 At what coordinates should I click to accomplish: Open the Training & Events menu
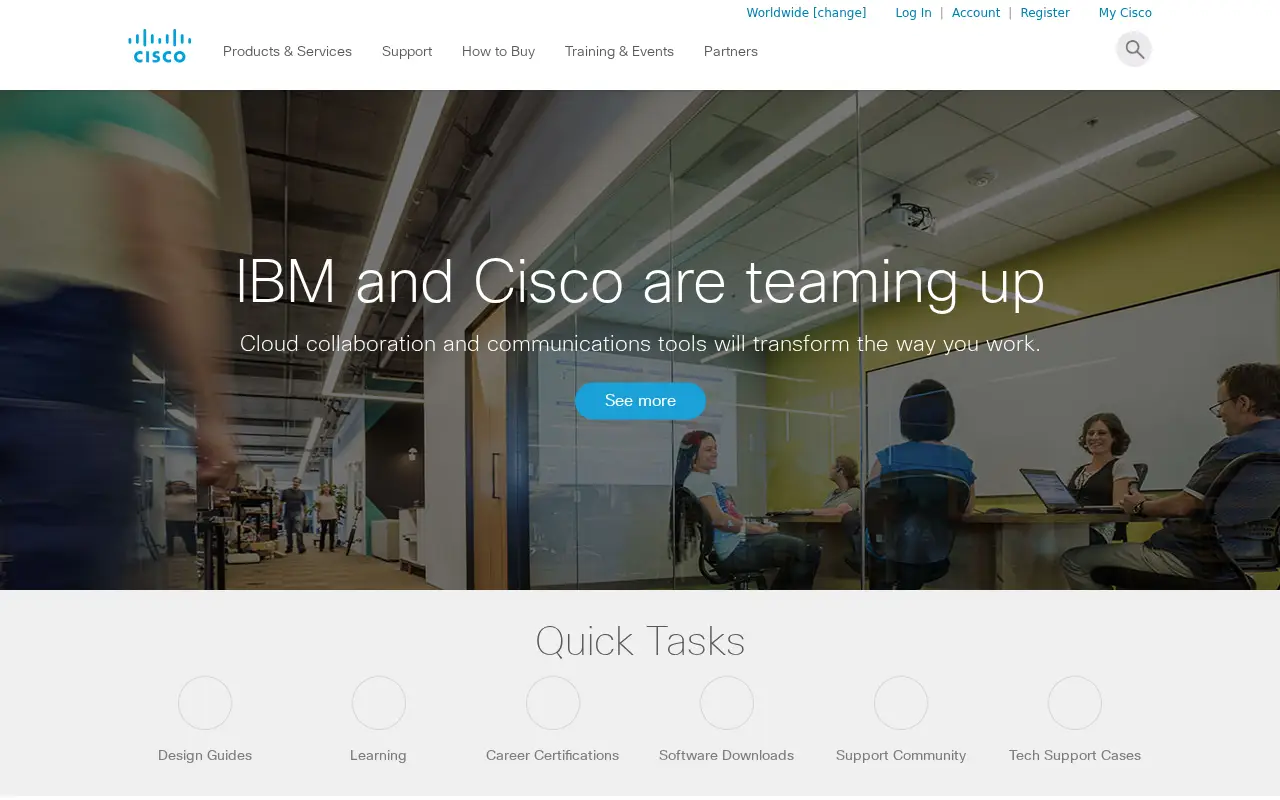(x=619, y=51)
